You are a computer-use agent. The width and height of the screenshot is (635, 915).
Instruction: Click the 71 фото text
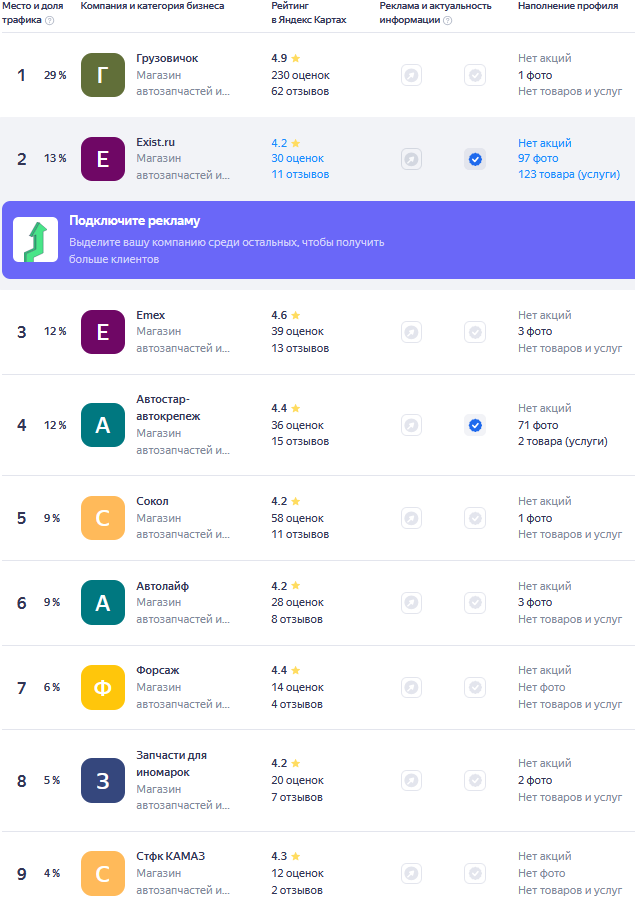(x=538, y=425)
